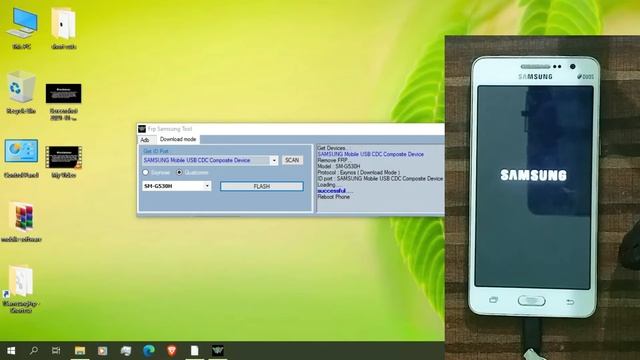Click the 'Get ID Port' label
This screenshot has height=360, width=640.
(x=156, y=151)
